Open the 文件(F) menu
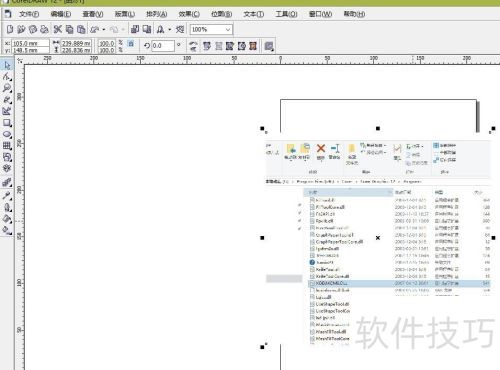This screenshot has height=370, width=500. pyautogui.click(x=29, y=14)
